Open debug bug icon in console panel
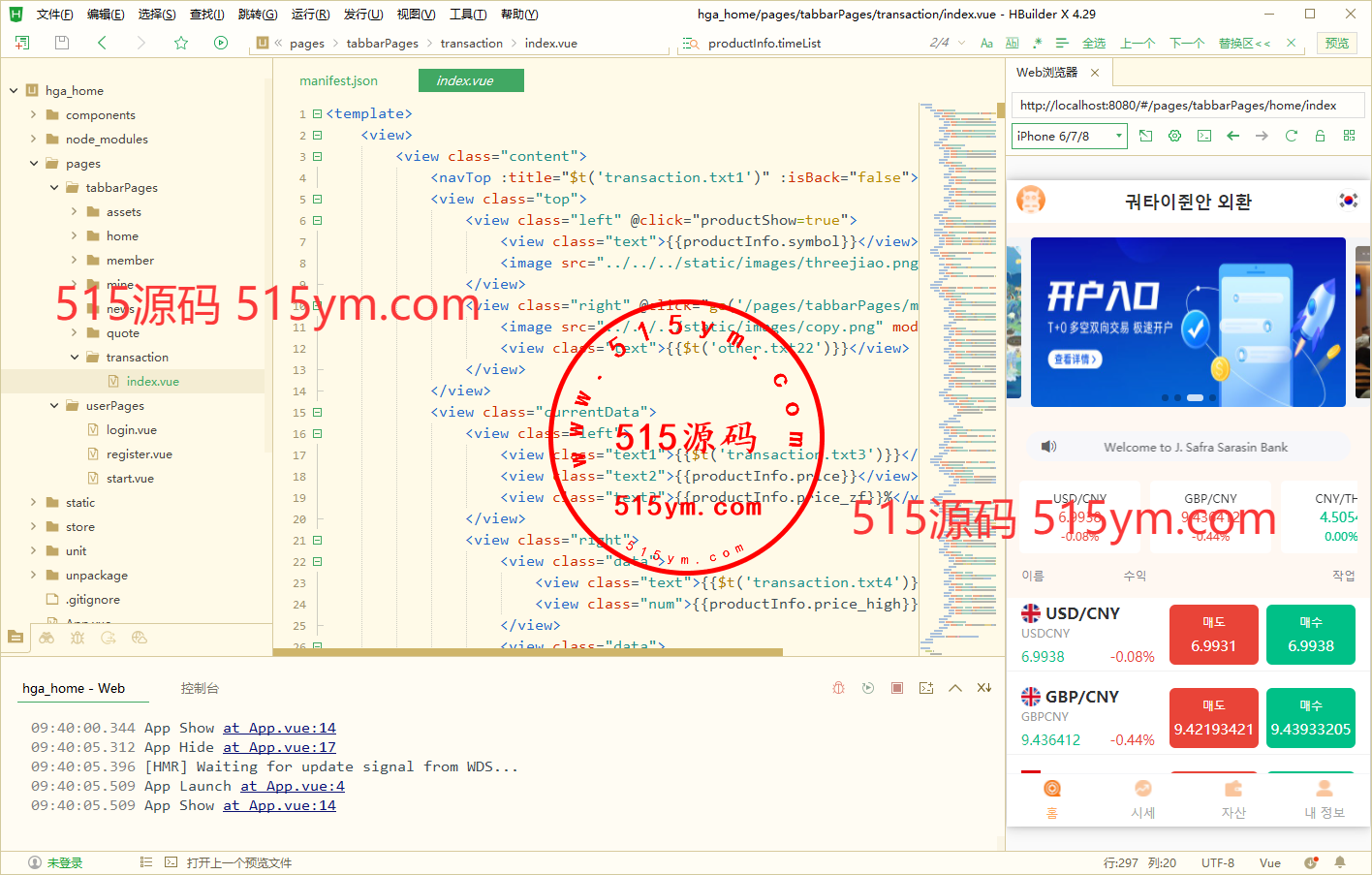 838,688
